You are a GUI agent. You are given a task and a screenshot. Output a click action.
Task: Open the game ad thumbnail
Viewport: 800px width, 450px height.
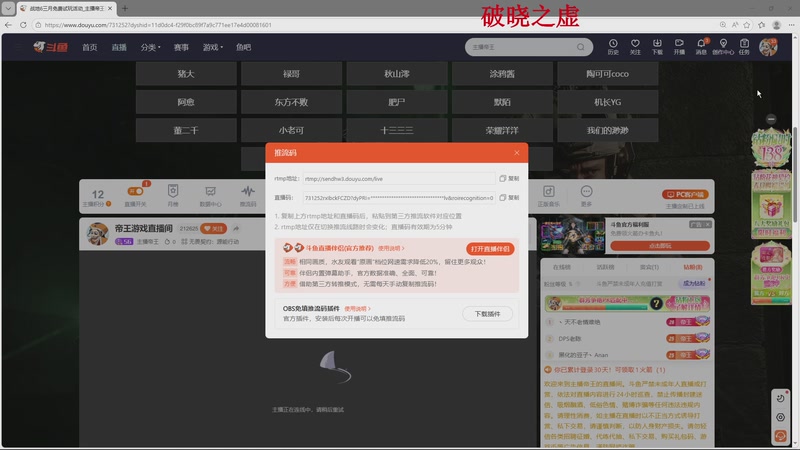point(572,235)
